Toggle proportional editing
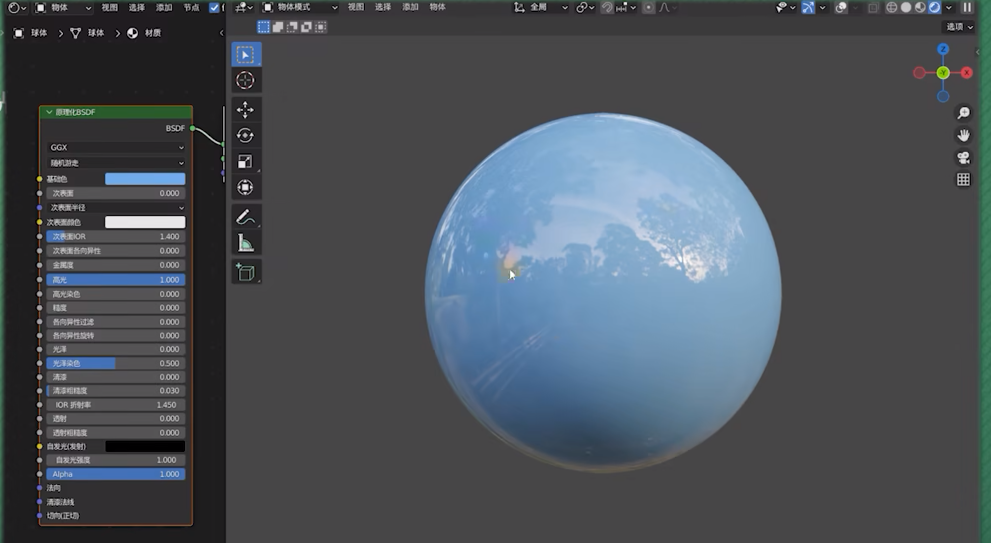 (648, 8)
